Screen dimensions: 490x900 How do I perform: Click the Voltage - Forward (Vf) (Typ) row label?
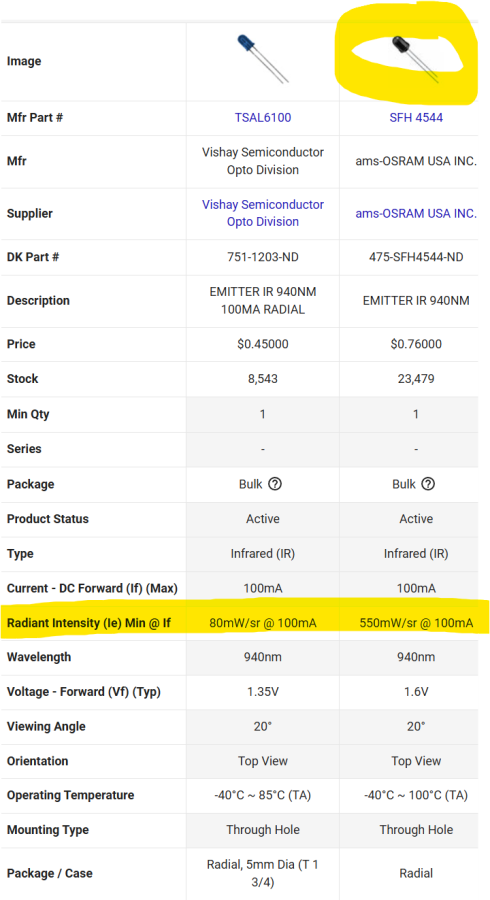(84, 692)
